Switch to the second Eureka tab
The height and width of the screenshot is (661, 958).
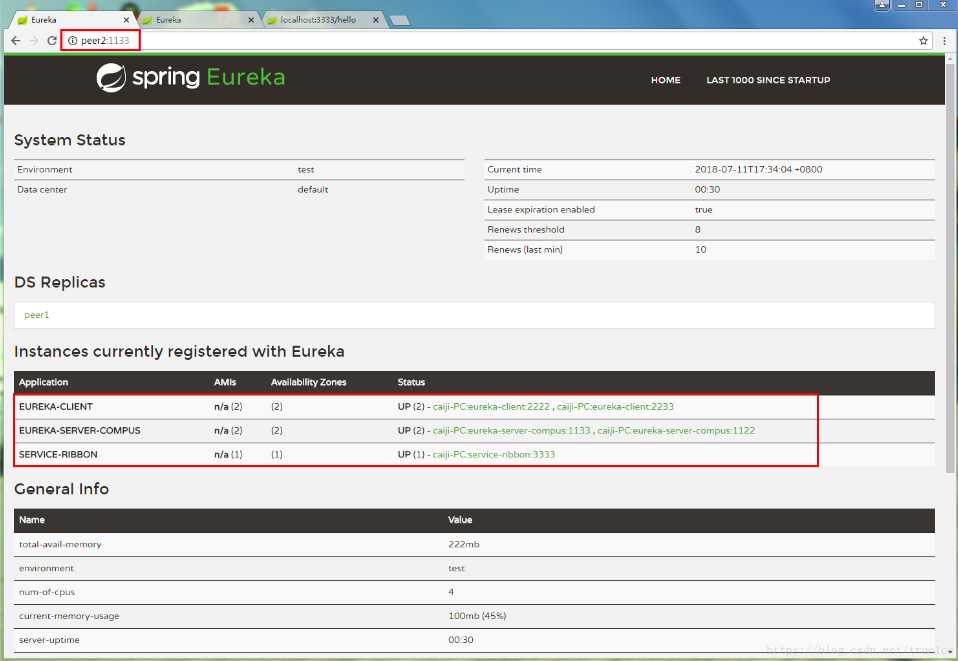[197, 20]
